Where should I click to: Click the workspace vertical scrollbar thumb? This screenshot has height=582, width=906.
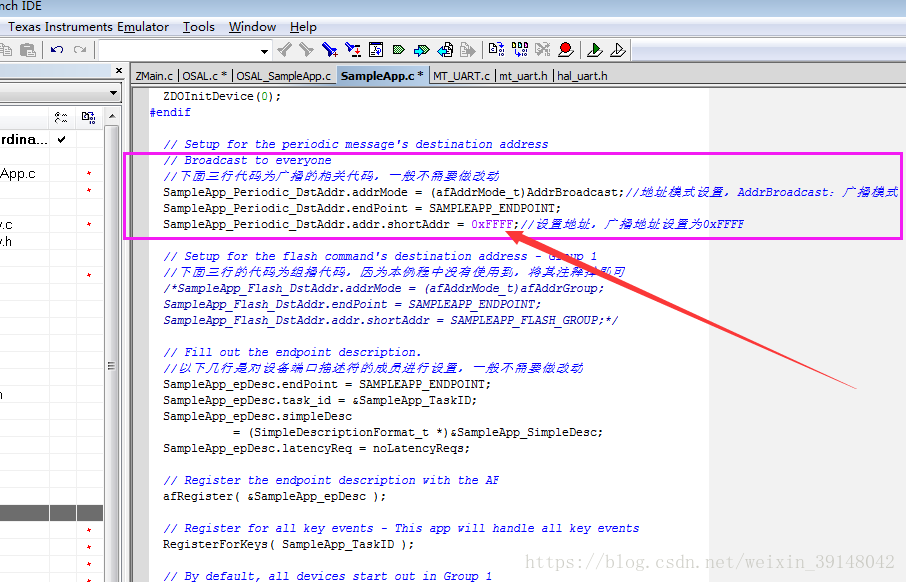click(x=112, y=365)
